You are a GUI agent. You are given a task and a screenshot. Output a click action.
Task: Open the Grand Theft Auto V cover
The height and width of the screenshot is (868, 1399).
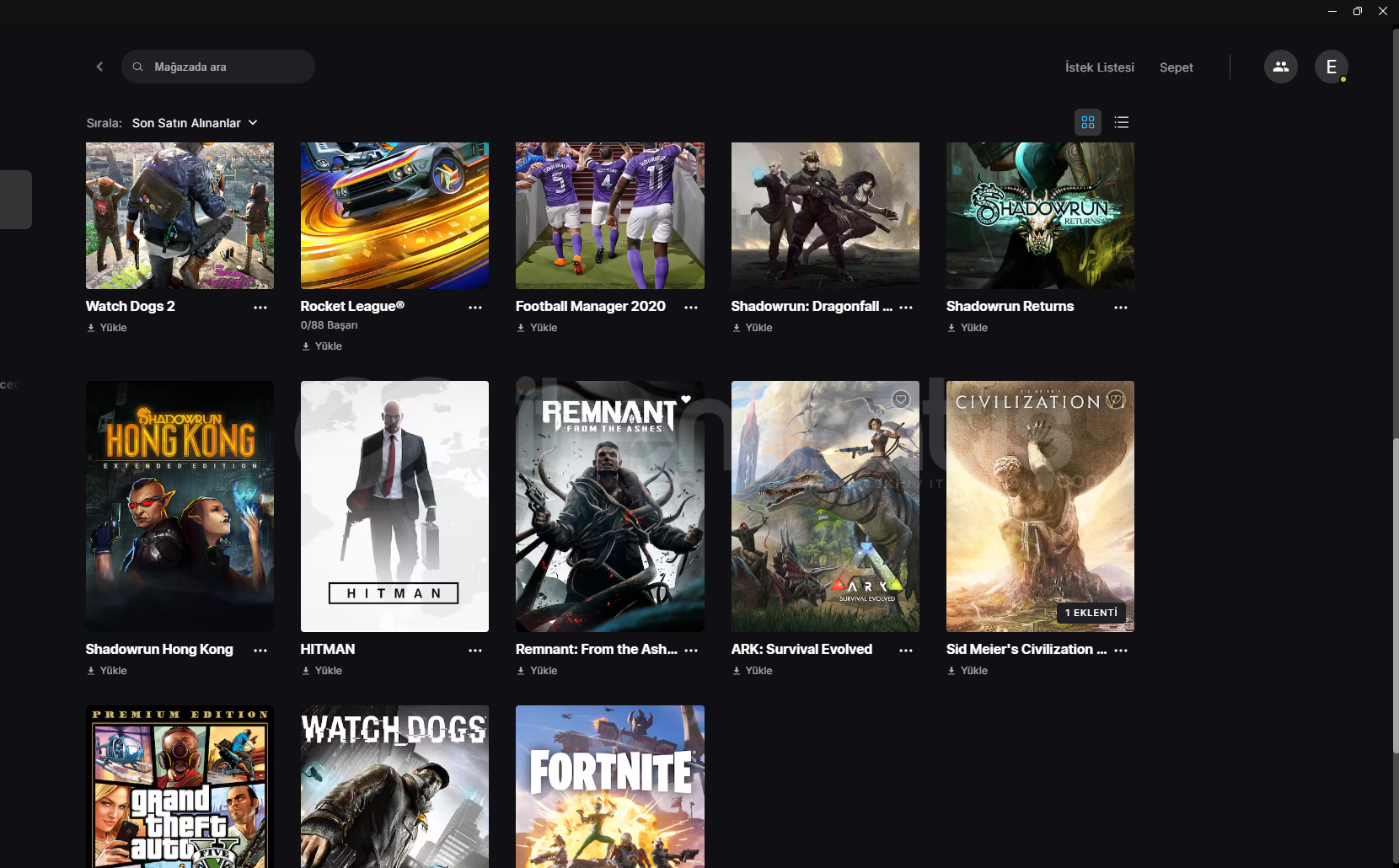180,786
